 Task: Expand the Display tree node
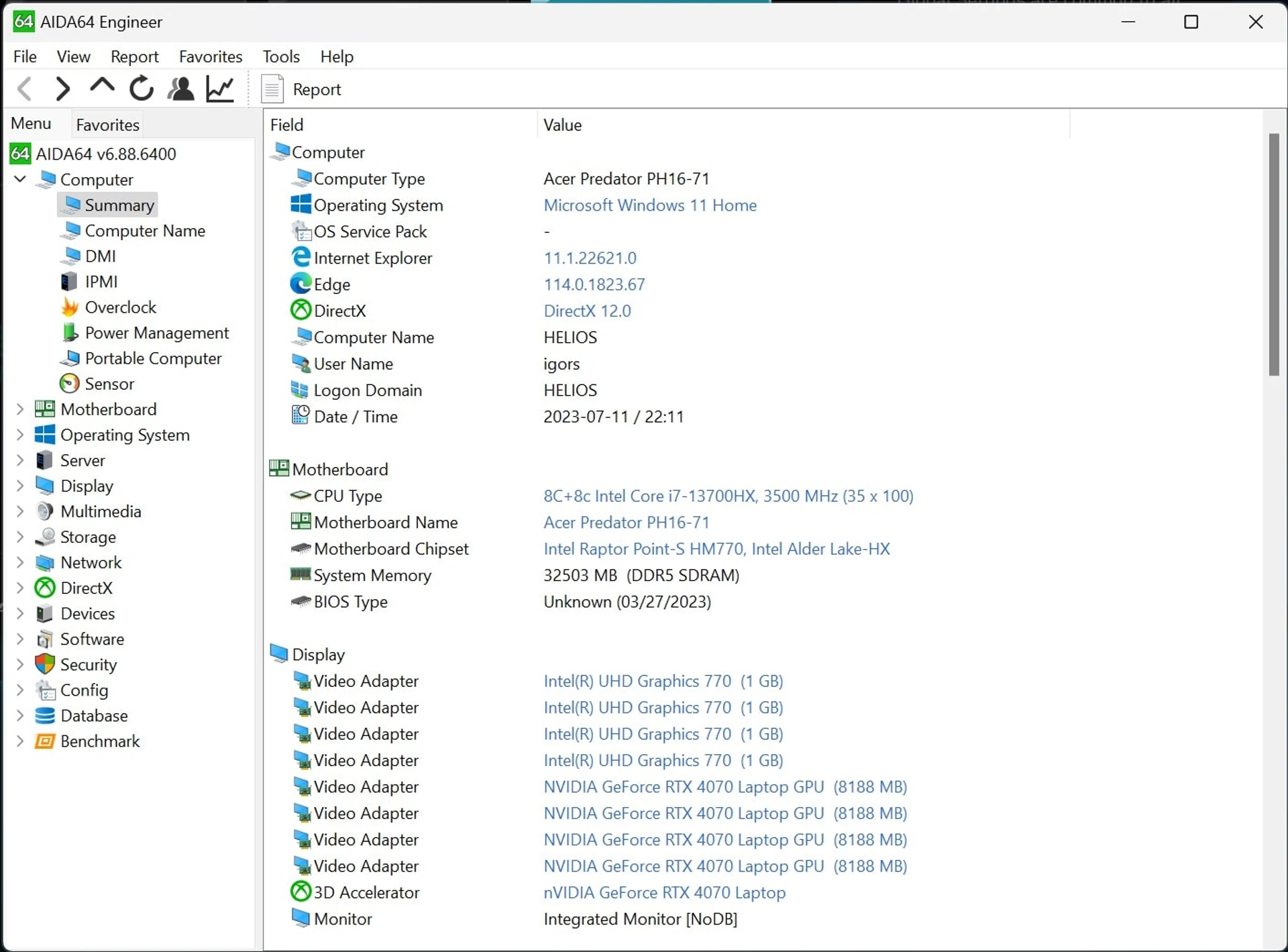coord(20,486)
